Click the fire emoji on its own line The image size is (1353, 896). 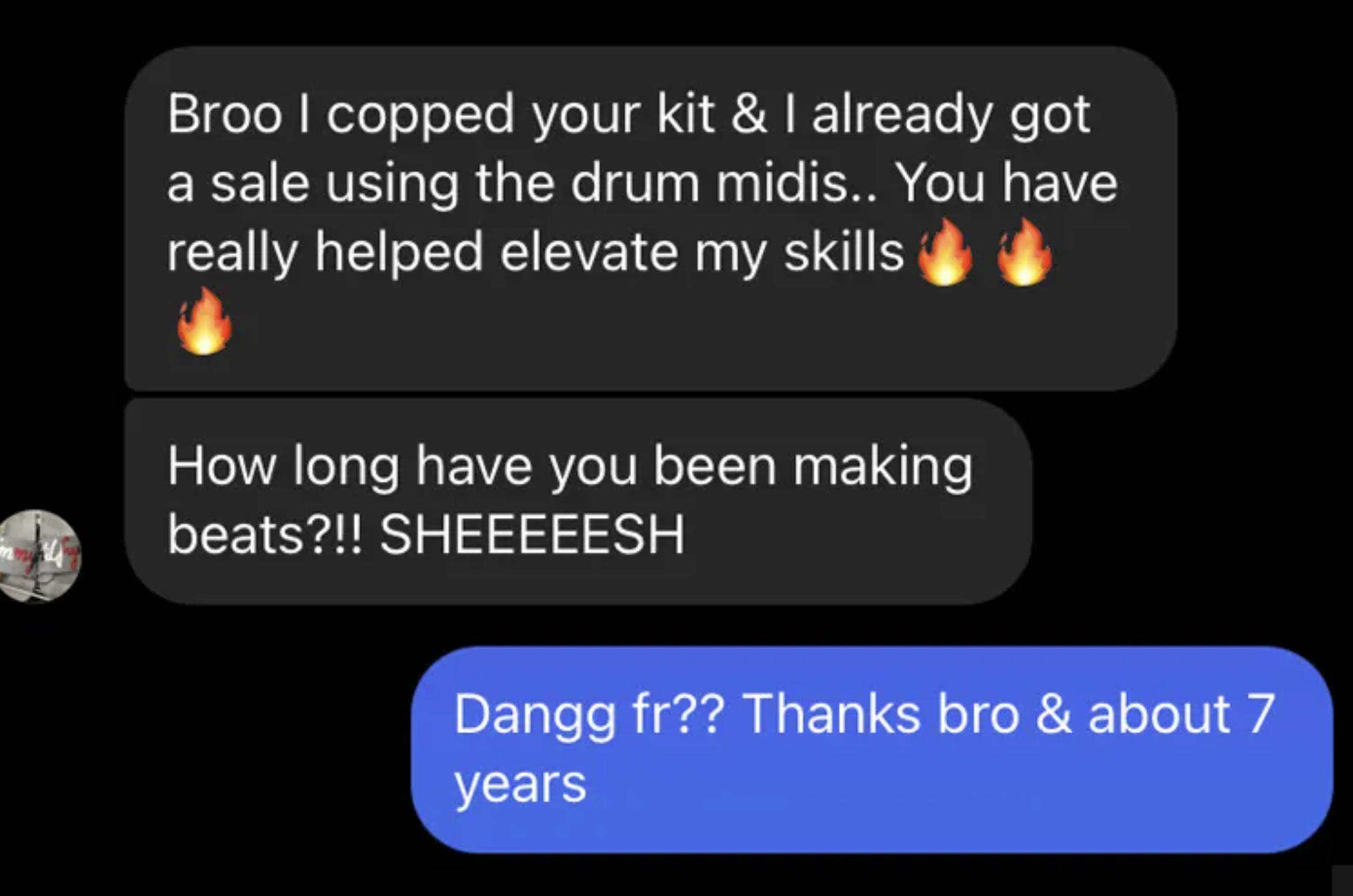[204, 321]
